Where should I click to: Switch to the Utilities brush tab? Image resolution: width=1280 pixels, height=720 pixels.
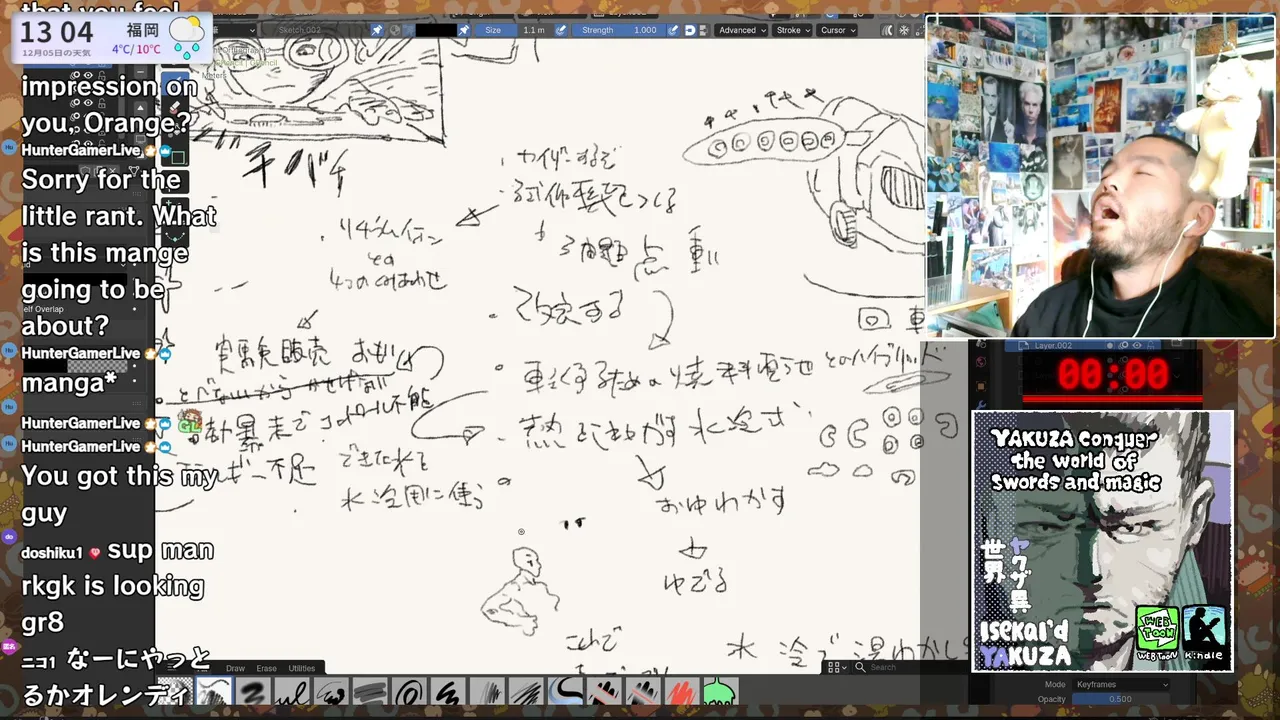(302, 668)
